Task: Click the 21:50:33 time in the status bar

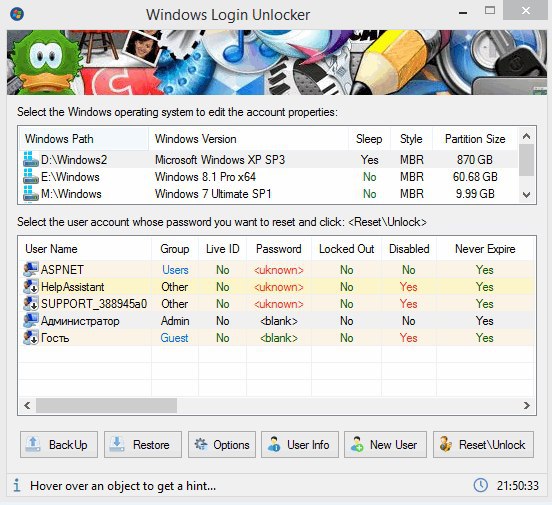Action: (518, 486)
